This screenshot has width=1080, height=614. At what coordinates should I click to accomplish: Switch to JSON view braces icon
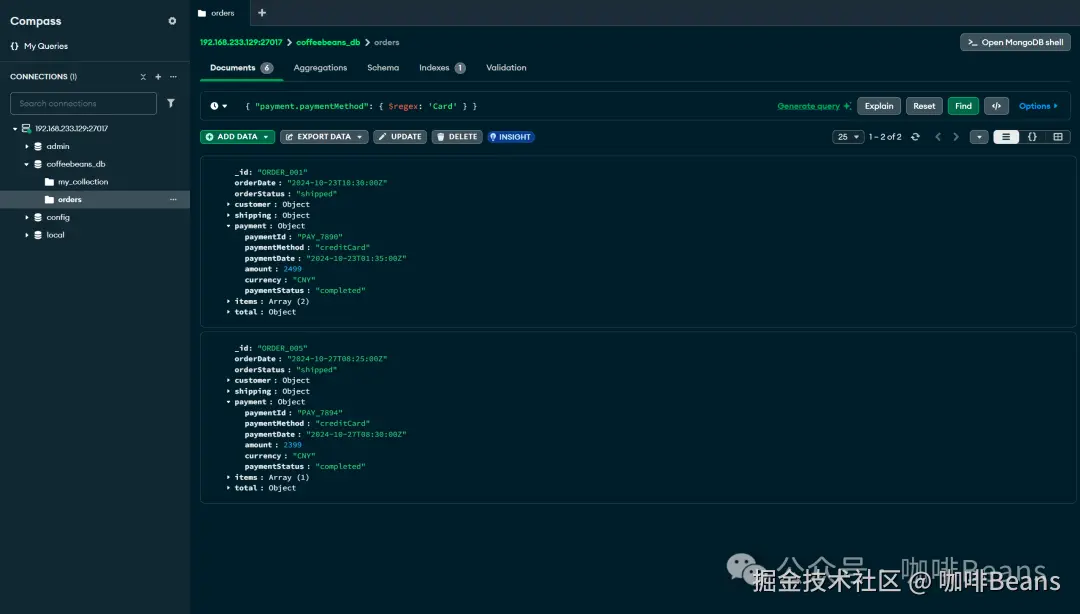pyautogui.click(x=1032, y=137)
